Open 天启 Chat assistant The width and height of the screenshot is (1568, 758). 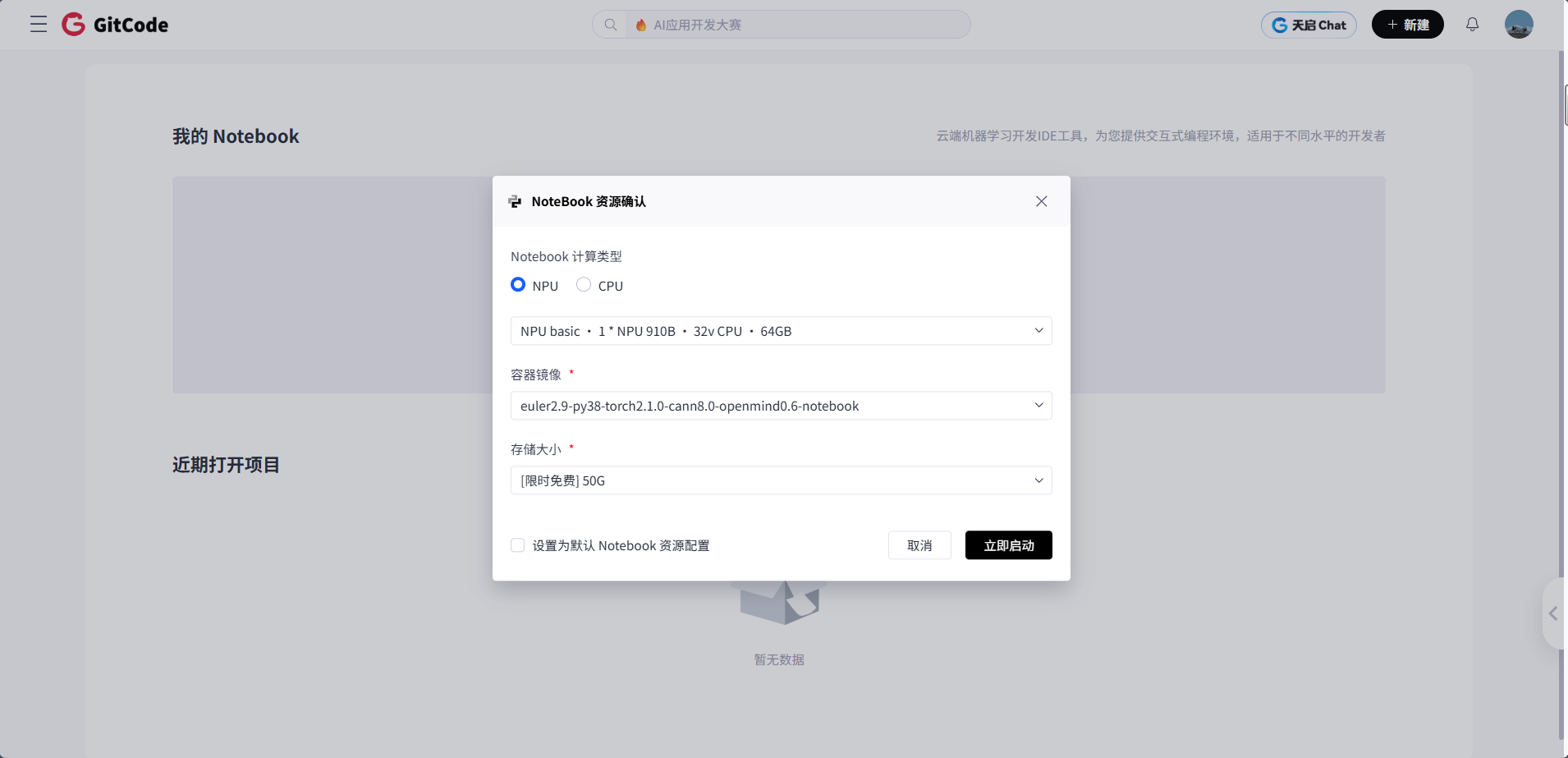click(x=1309, y=25)
